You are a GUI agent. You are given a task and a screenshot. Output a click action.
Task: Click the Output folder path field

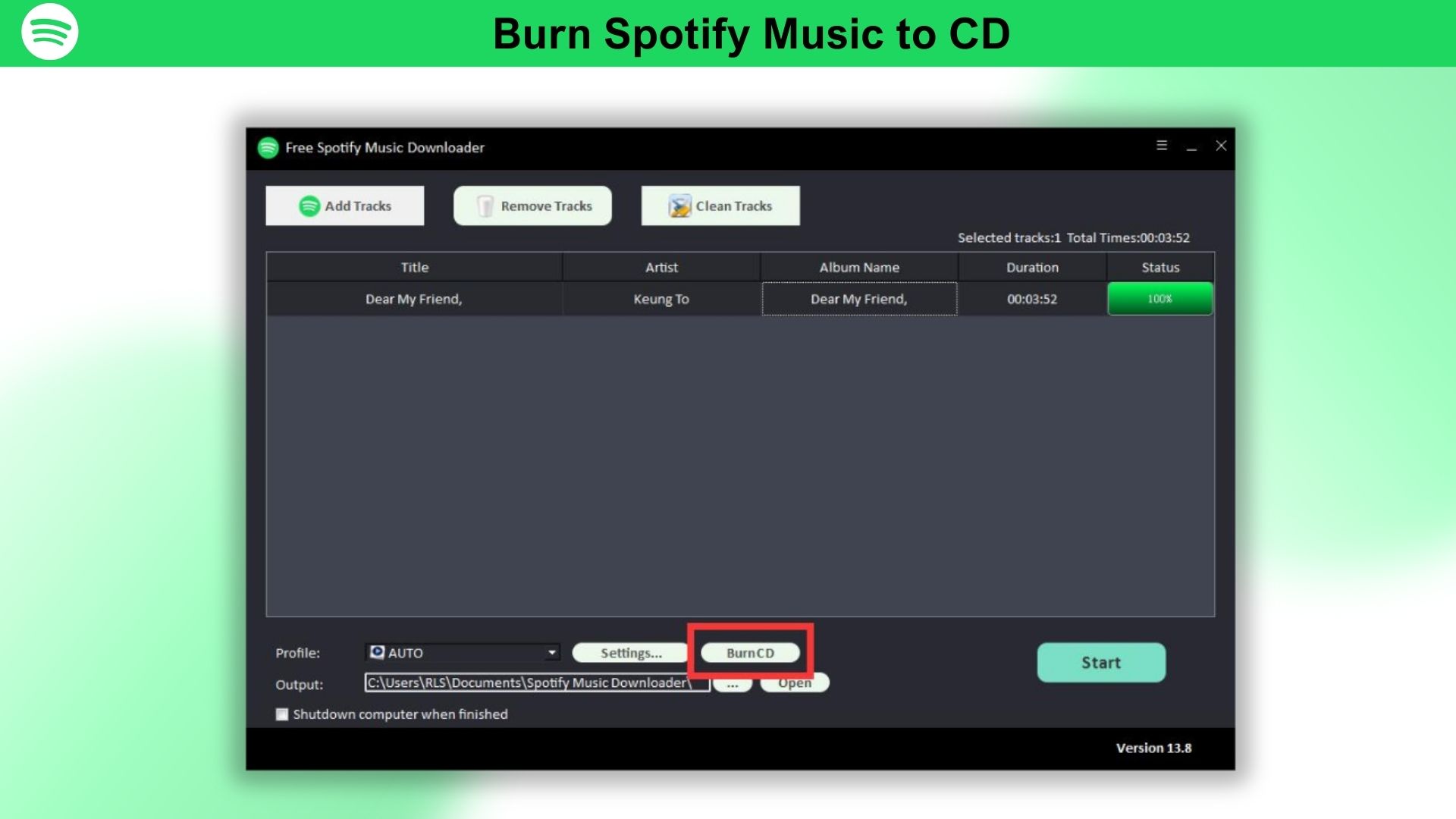pyautogui.click(x=536, y=683)
